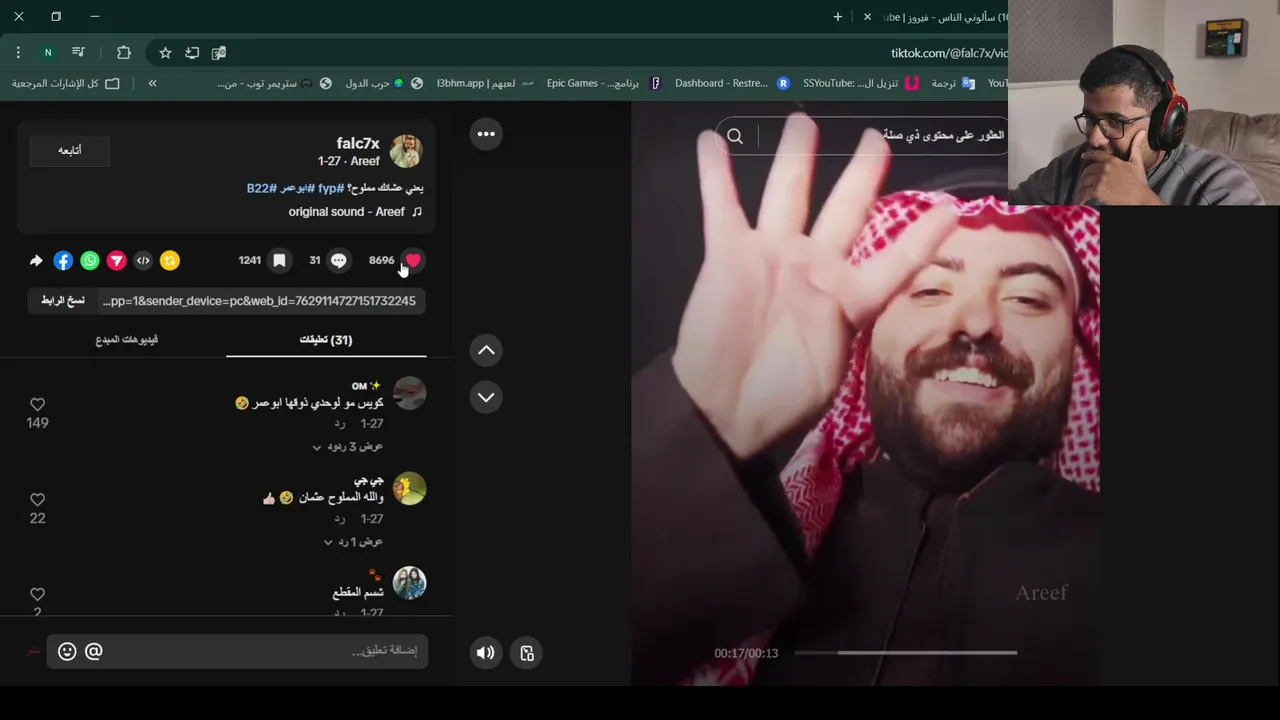
Task: Follow falc7x with the أتابعه button
Action: (x=69, y=150)
